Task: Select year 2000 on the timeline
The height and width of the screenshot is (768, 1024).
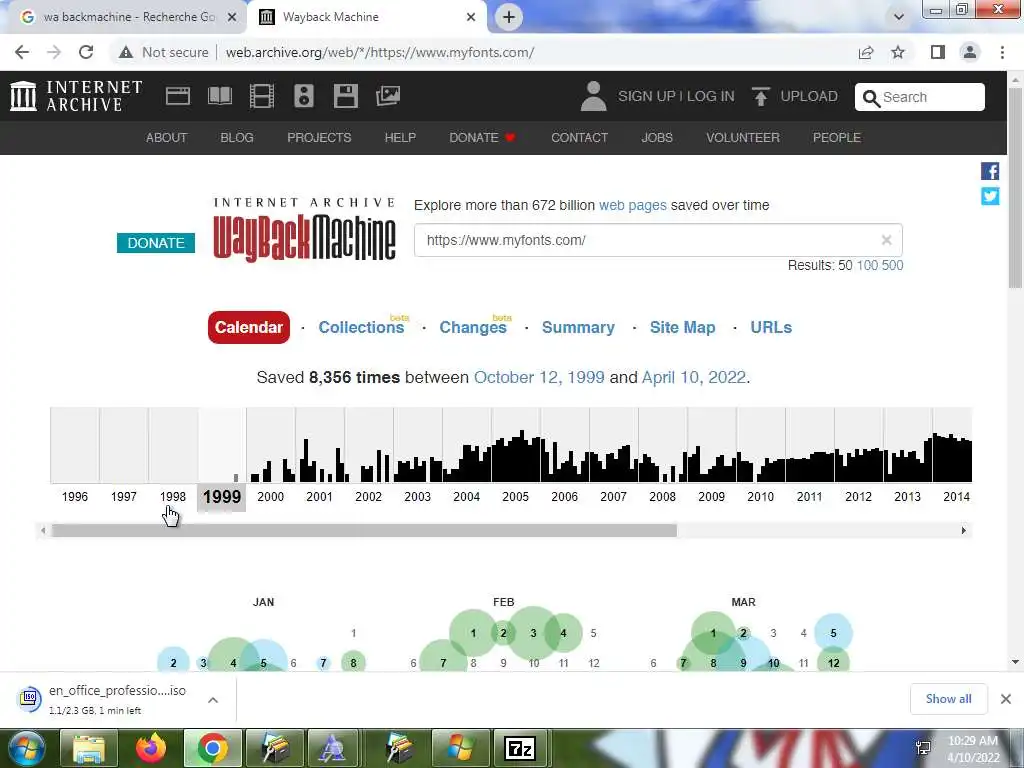Action: tap(270, 496)
